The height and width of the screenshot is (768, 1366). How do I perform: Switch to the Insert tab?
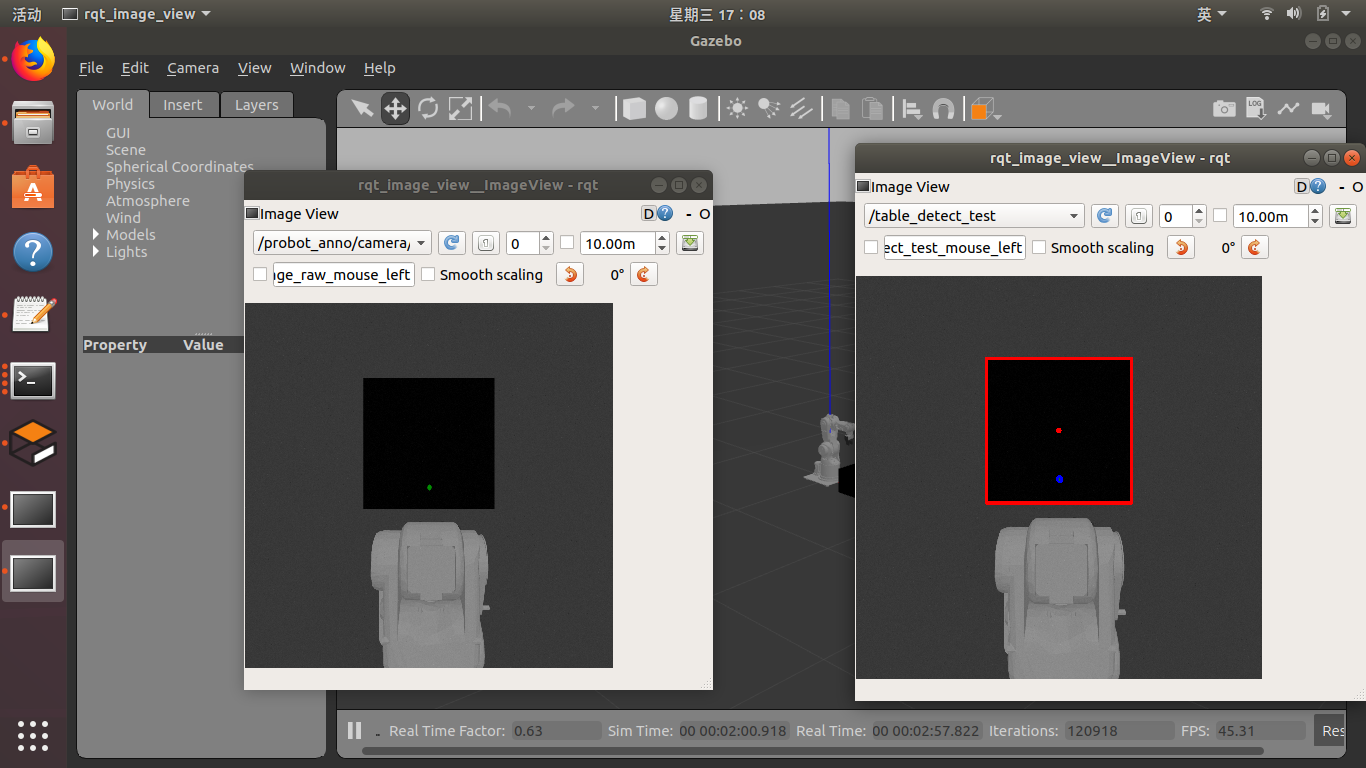[183, 105]
